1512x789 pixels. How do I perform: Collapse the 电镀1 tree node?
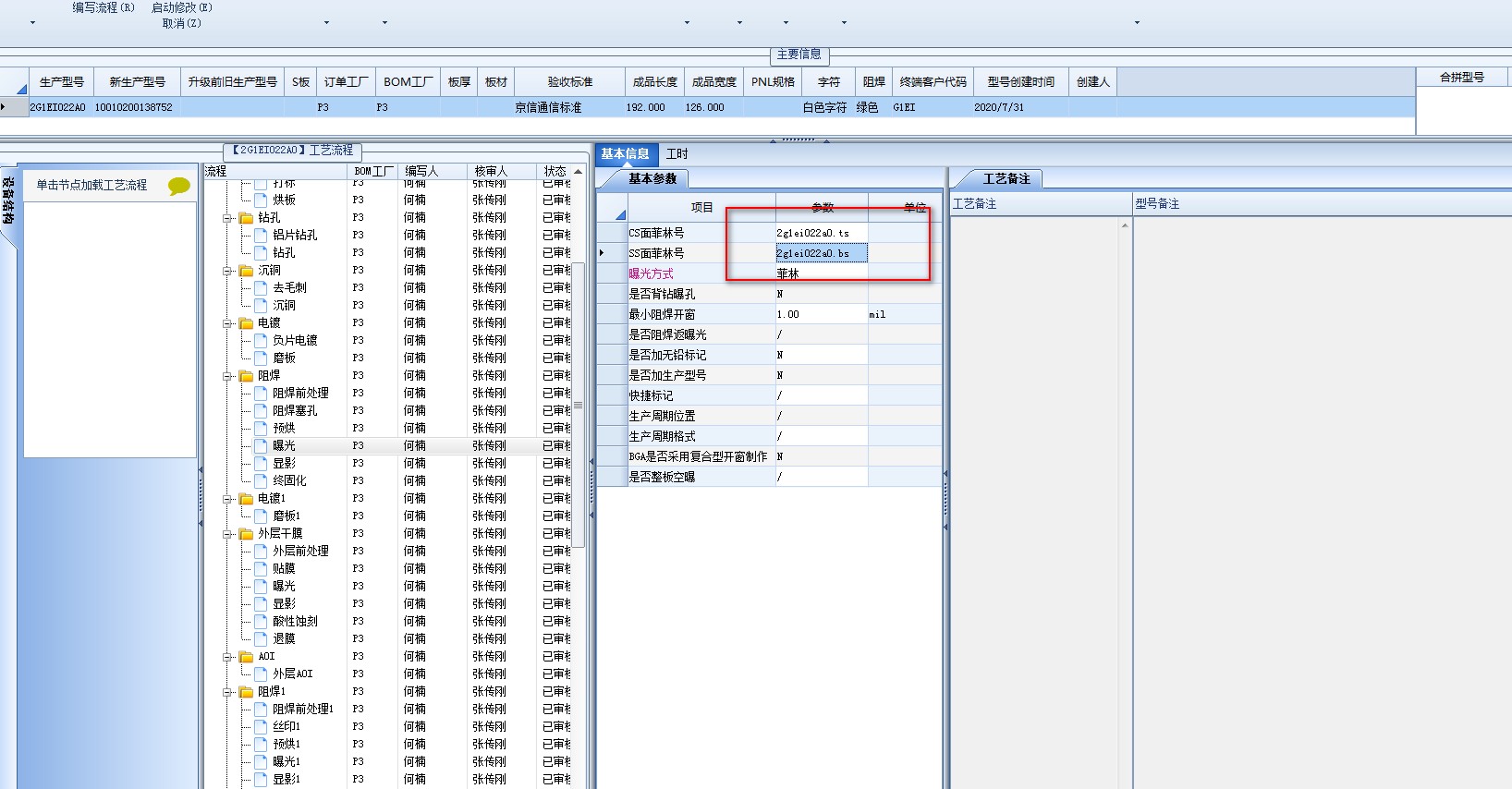(227, 500)
